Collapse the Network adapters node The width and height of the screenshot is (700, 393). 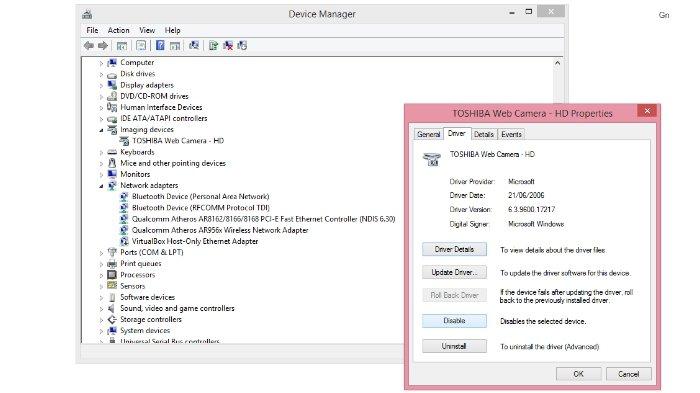[101, 186]
